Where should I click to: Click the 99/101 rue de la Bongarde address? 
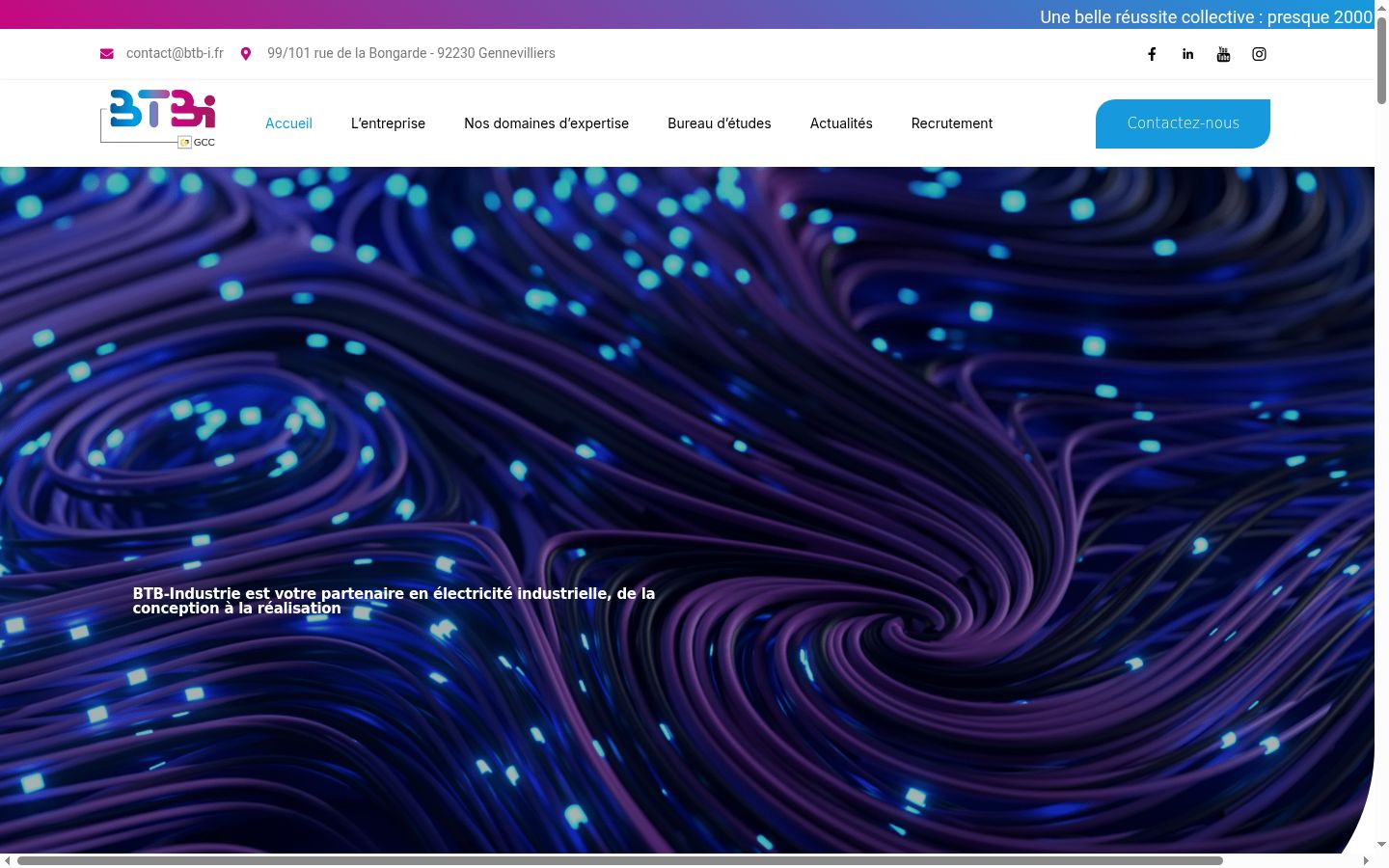(x=411, y=53)
